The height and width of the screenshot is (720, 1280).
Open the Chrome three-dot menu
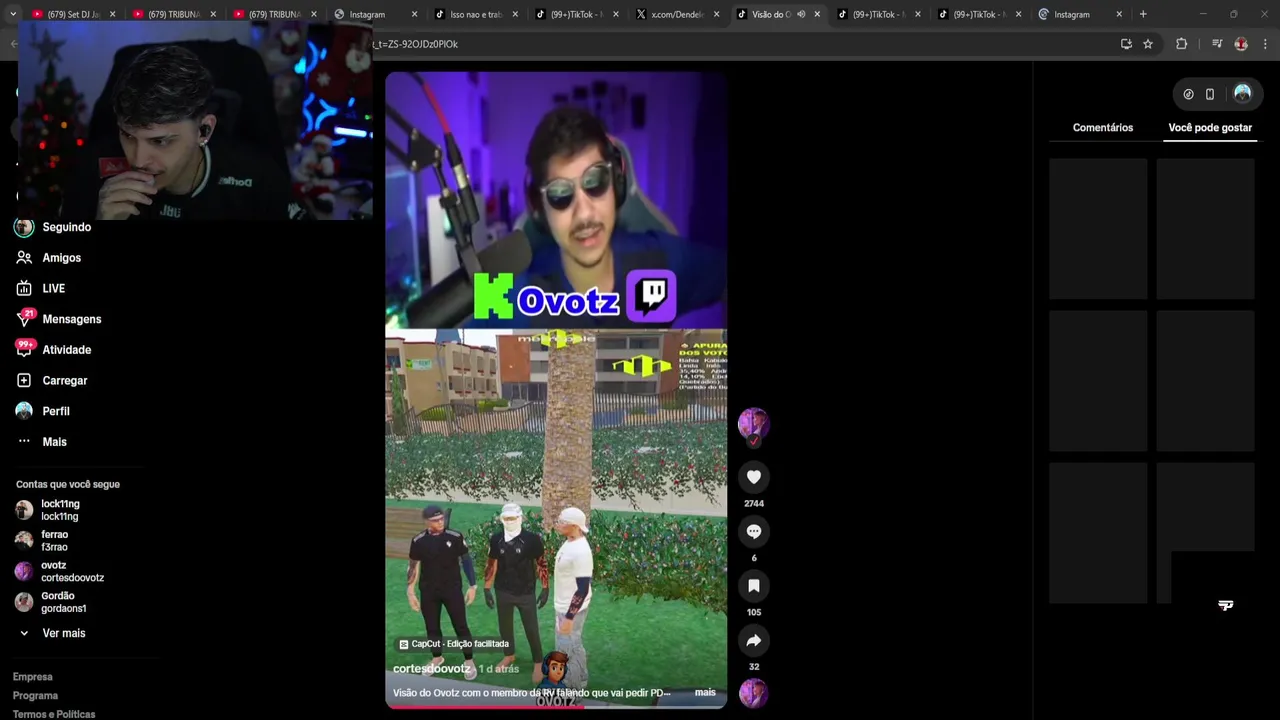(1265, 44)
